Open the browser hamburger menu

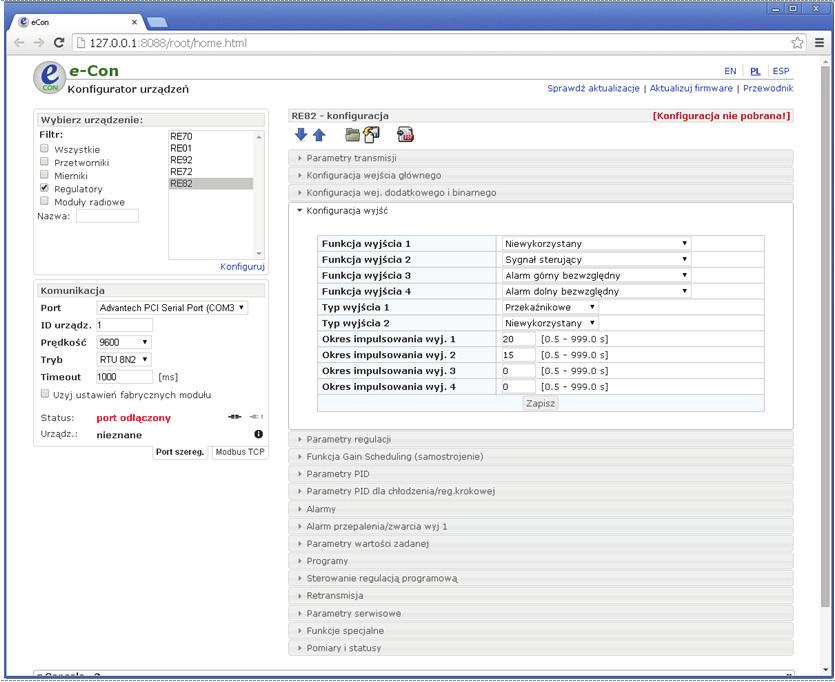click(x=820, y=43)
